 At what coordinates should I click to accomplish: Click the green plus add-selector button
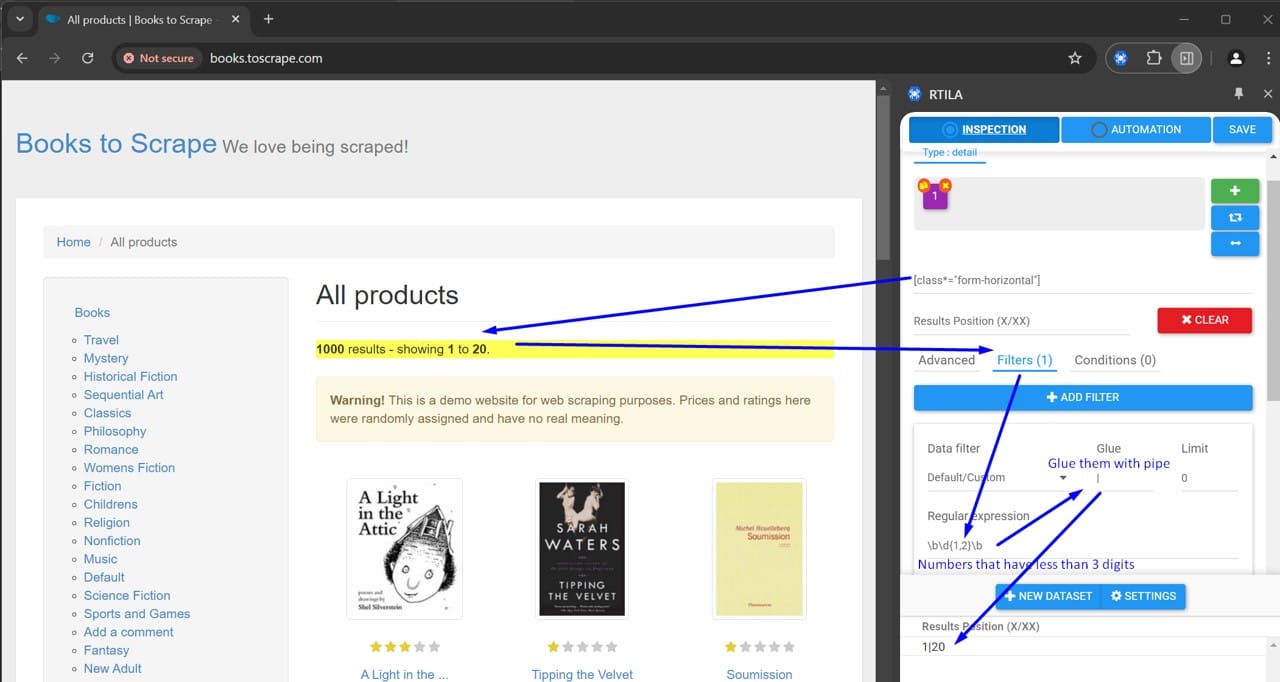(x=1235, y=191)
